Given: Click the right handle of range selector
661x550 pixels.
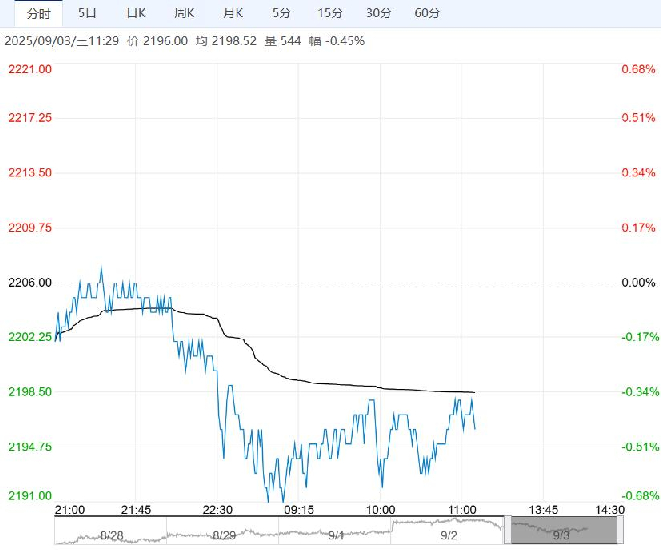Looking at the screenshot, I should 620,530.
